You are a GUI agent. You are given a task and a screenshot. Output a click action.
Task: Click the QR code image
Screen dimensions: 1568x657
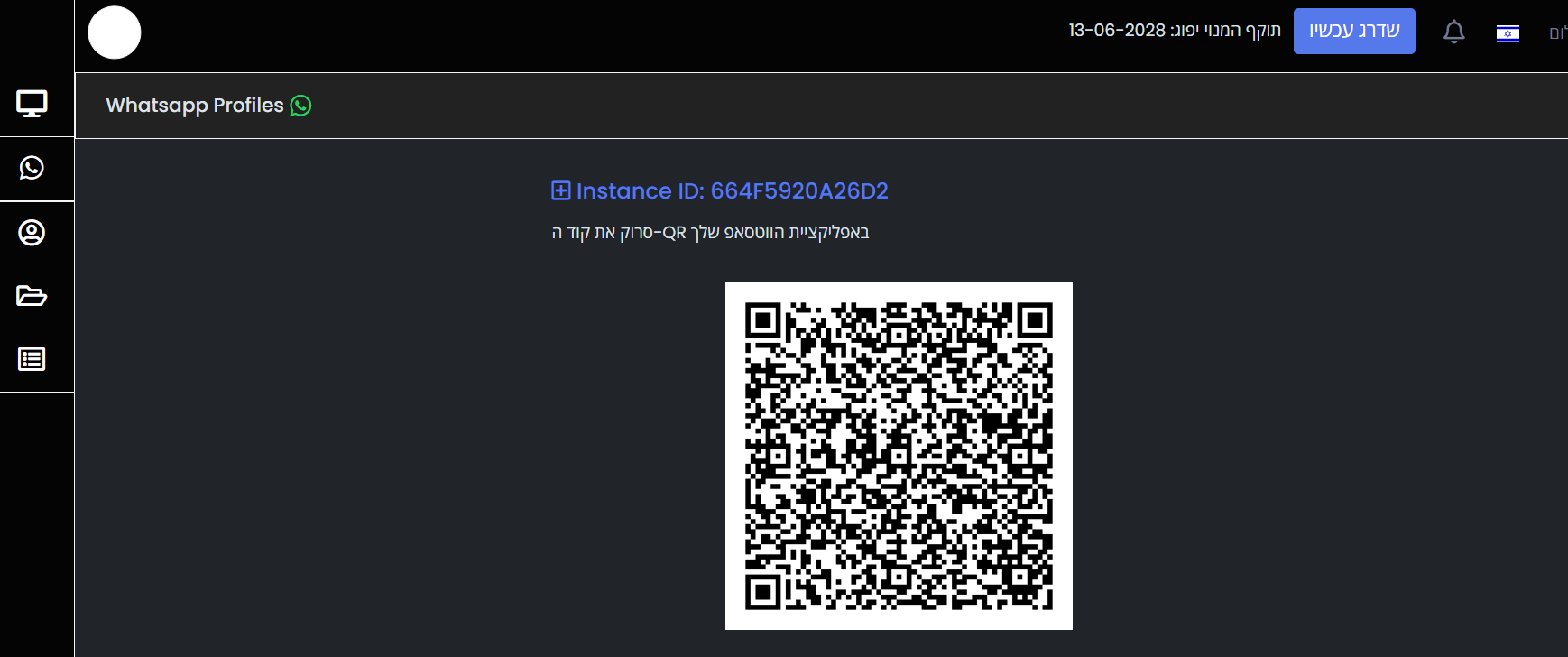[x=899, y=456]
